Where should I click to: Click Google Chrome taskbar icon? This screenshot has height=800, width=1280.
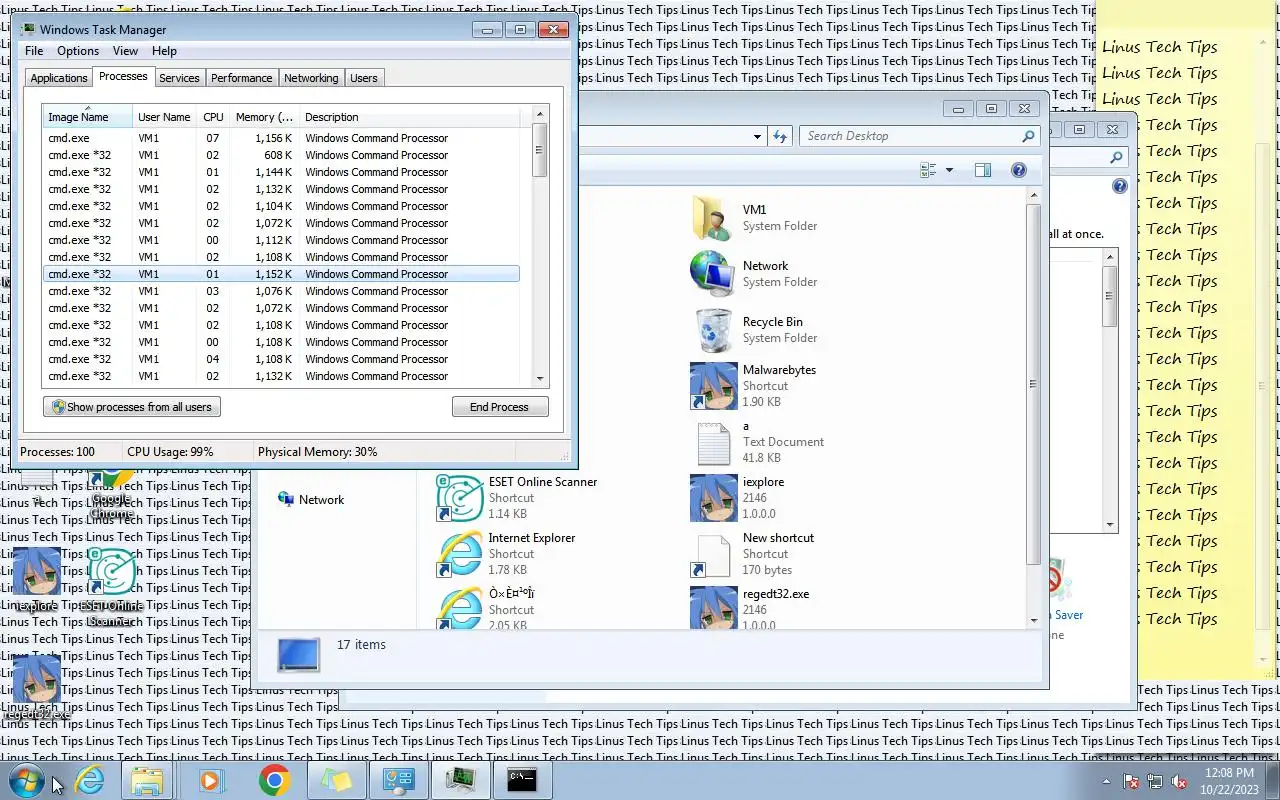(274, 780)
